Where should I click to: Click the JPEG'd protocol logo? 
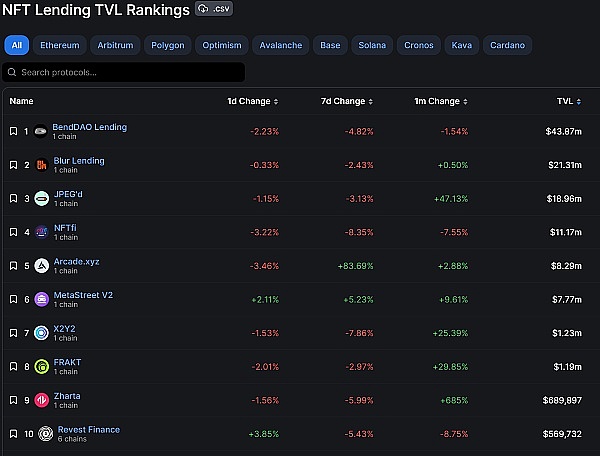pyautogui.click(x=41, y=198)
